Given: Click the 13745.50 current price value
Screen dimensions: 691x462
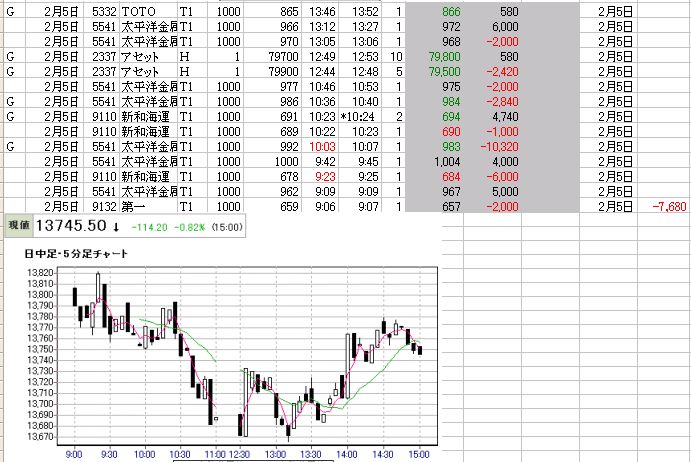Looking at the screenshot, I should 71,226.
